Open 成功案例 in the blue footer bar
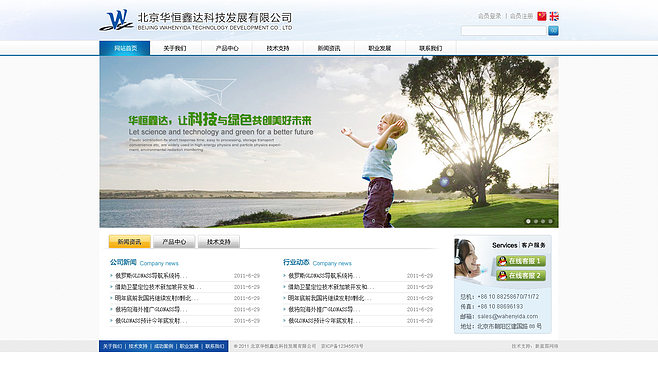This screenshot has width=658, height=375. coord(164,346)
